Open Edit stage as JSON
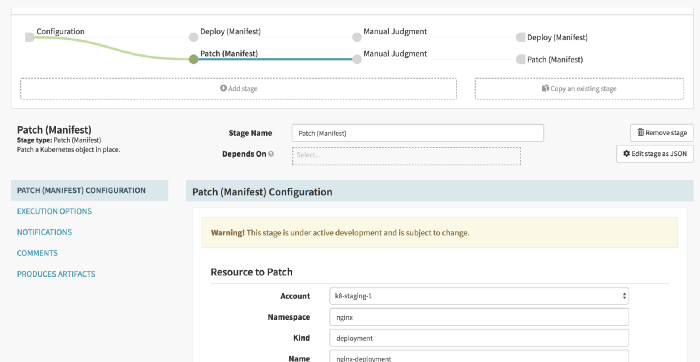Image resolution: width=700 pixels, height=362 pixels. (x=655, y=154)
